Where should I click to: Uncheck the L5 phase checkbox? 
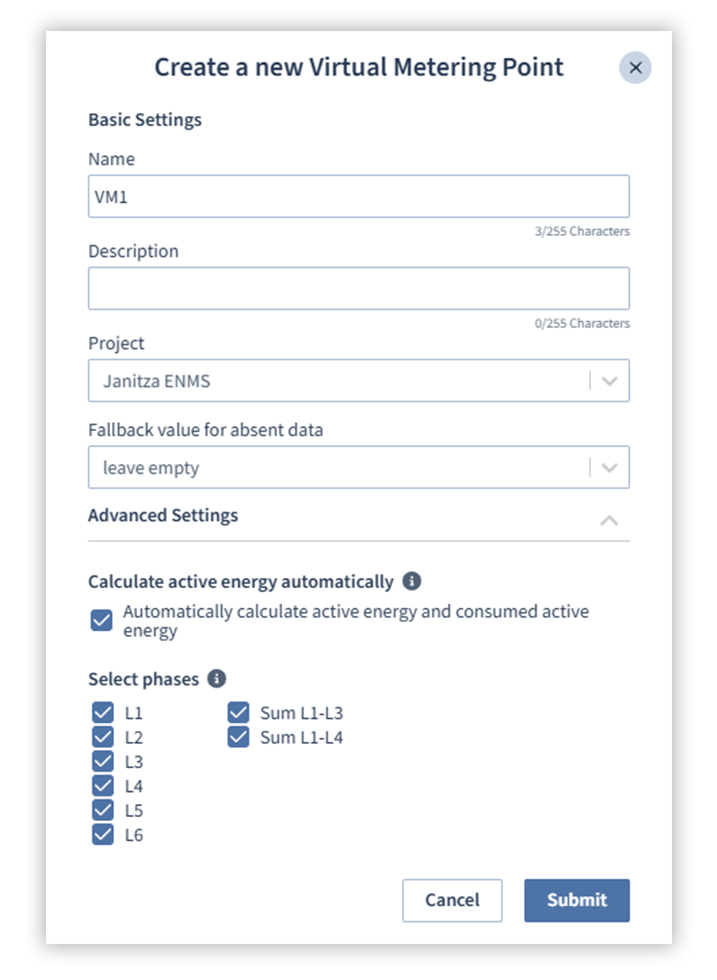(x=103, y=810)
